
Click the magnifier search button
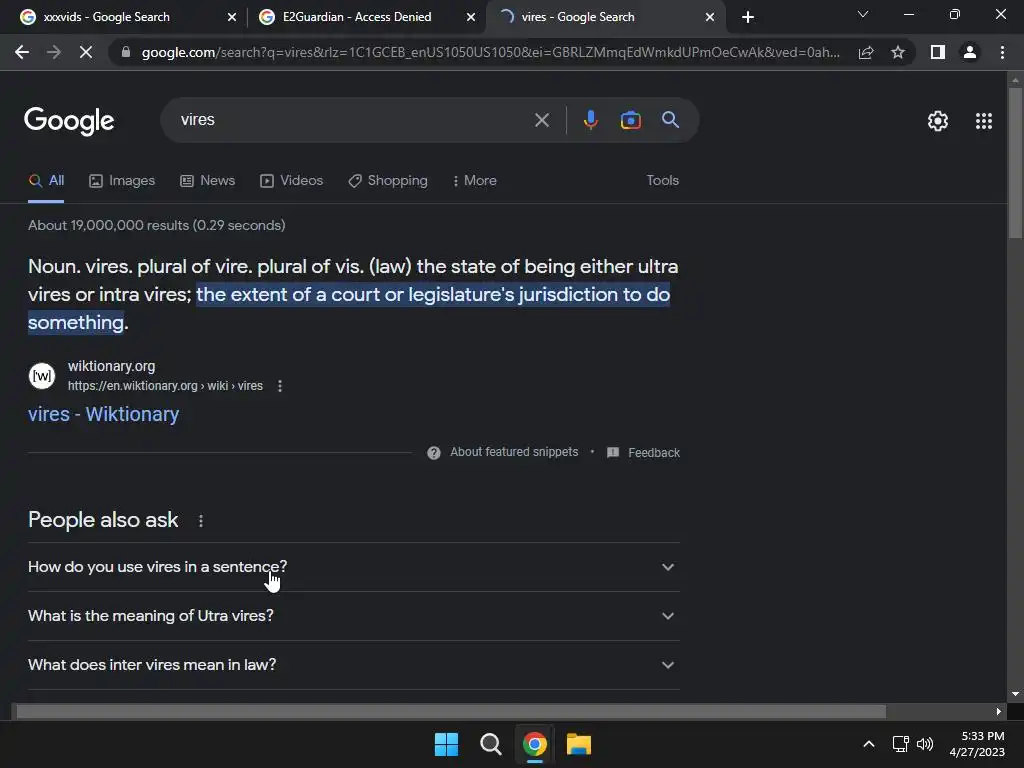670,120
